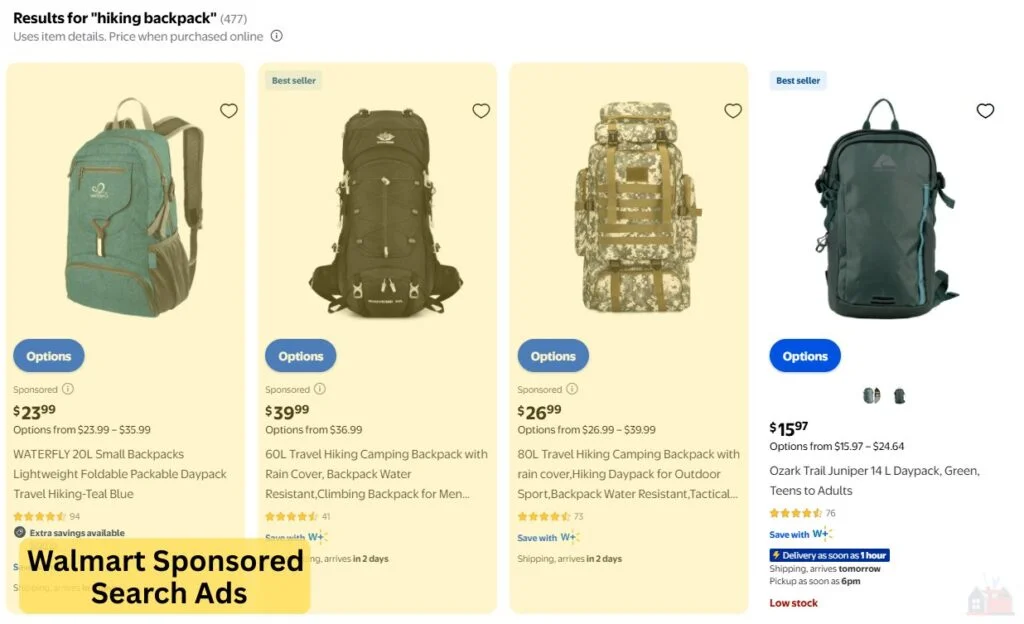
Task: Click the star rating on the 60L backpack
Action: pos(290,517)
